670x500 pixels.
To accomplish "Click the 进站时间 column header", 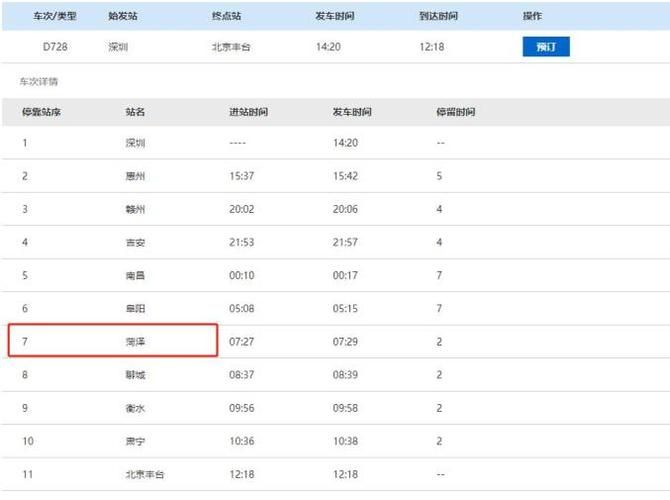I will 248,112.
